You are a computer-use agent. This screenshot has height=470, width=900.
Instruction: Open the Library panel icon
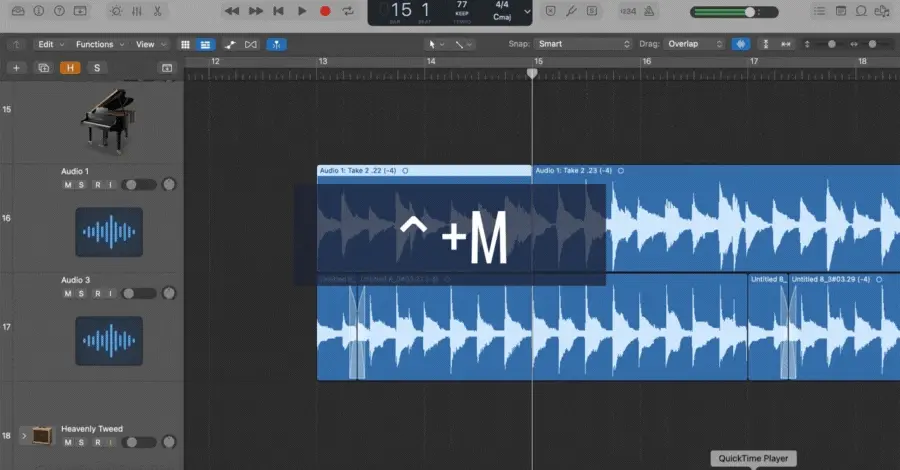click(18, 11)
